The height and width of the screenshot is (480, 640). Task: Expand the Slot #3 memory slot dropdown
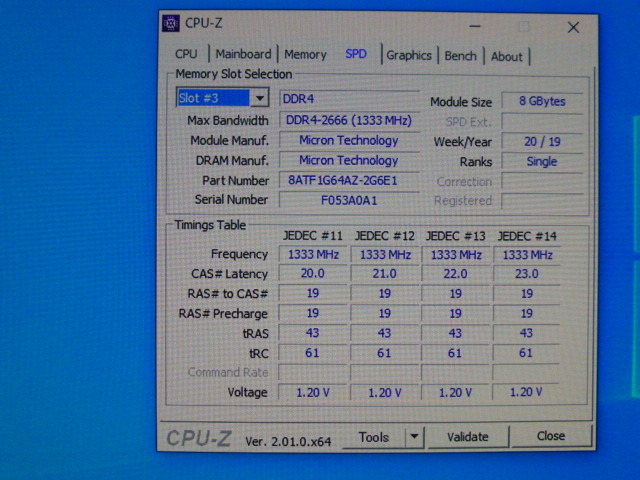pos(260,98)
